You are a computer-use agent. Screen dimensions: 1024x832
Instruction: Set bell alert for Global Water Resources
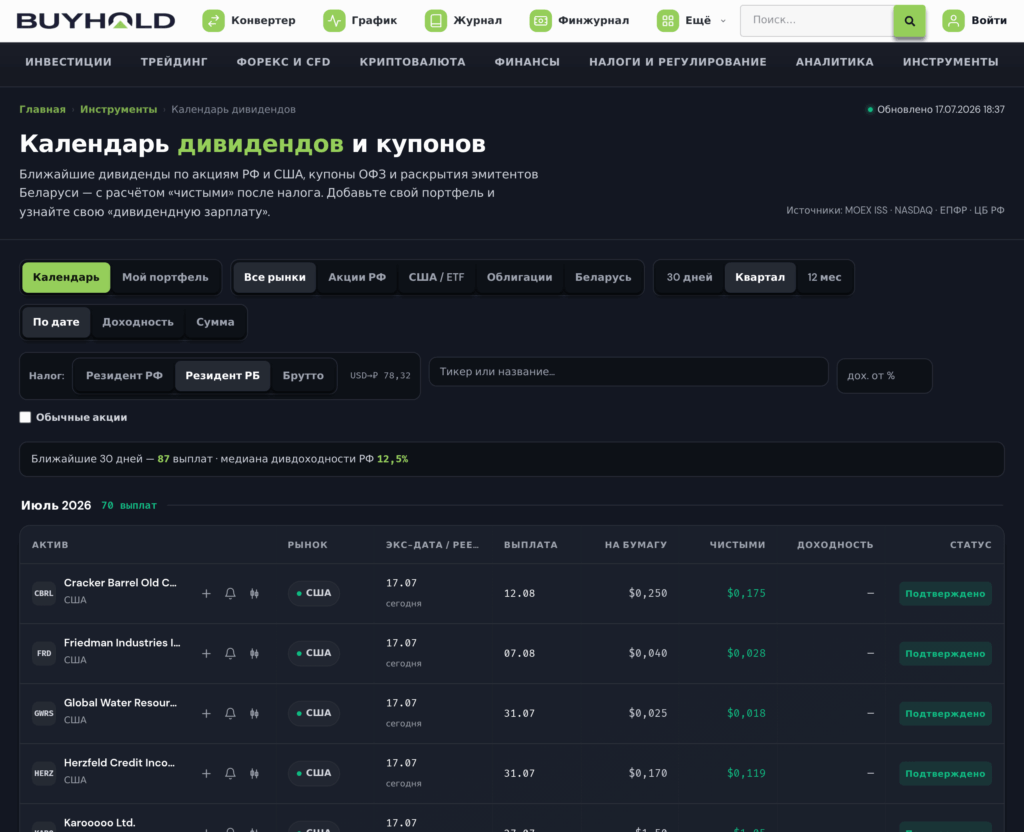pos(231,714)
